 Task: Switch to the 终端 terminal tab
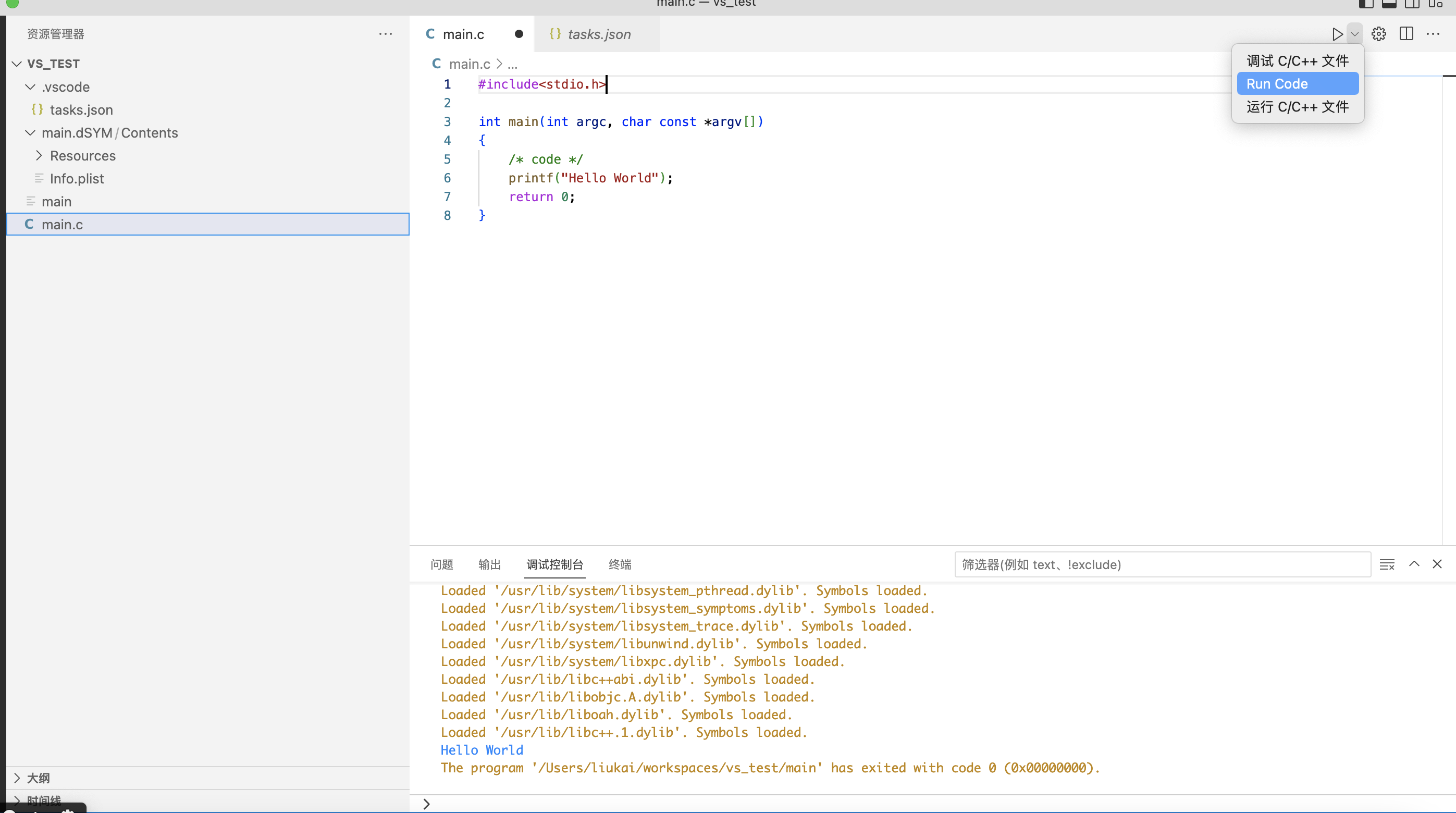point(620,564)
